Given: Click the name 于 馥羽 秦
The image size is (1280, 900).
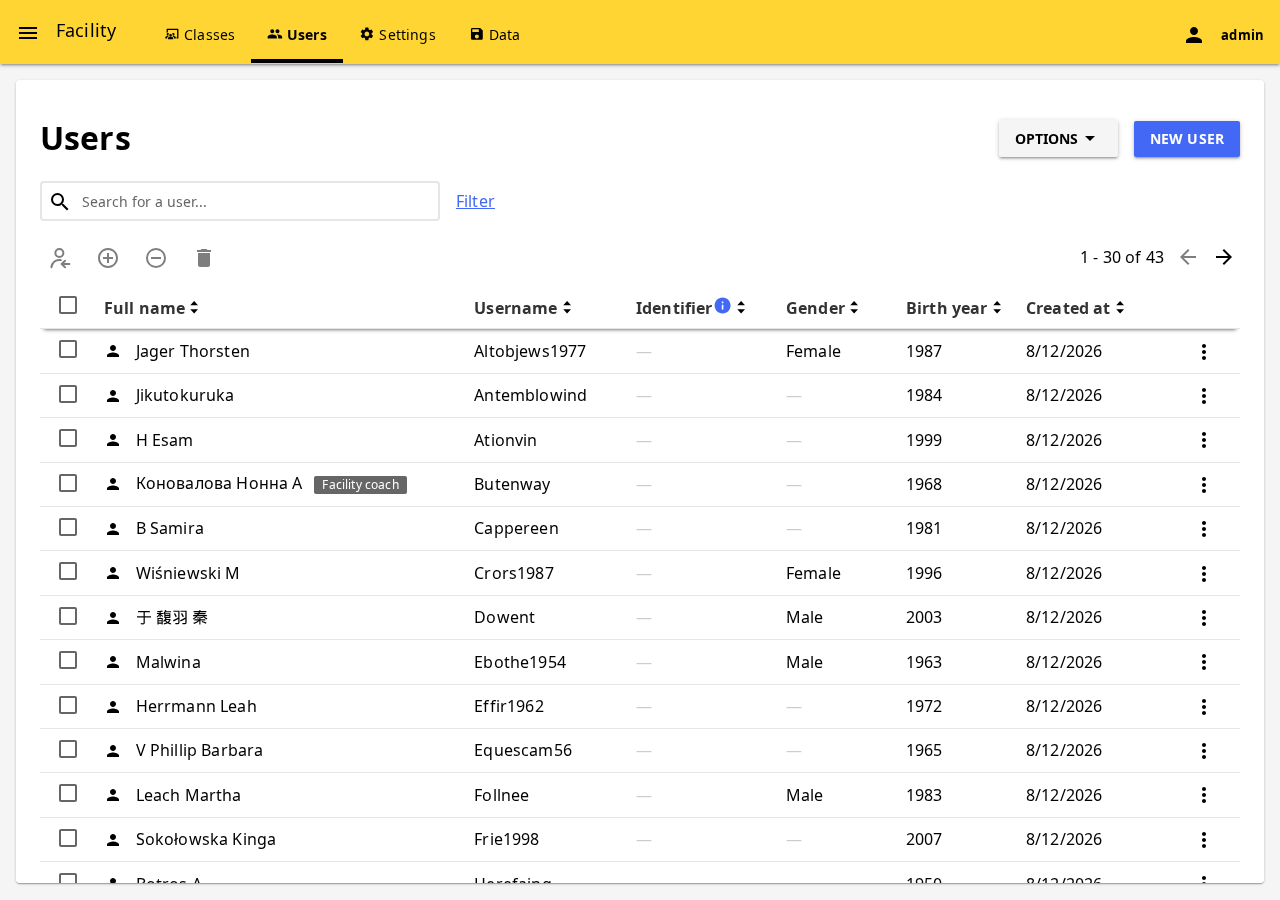Looking at the screenshot, I should 172,617.
